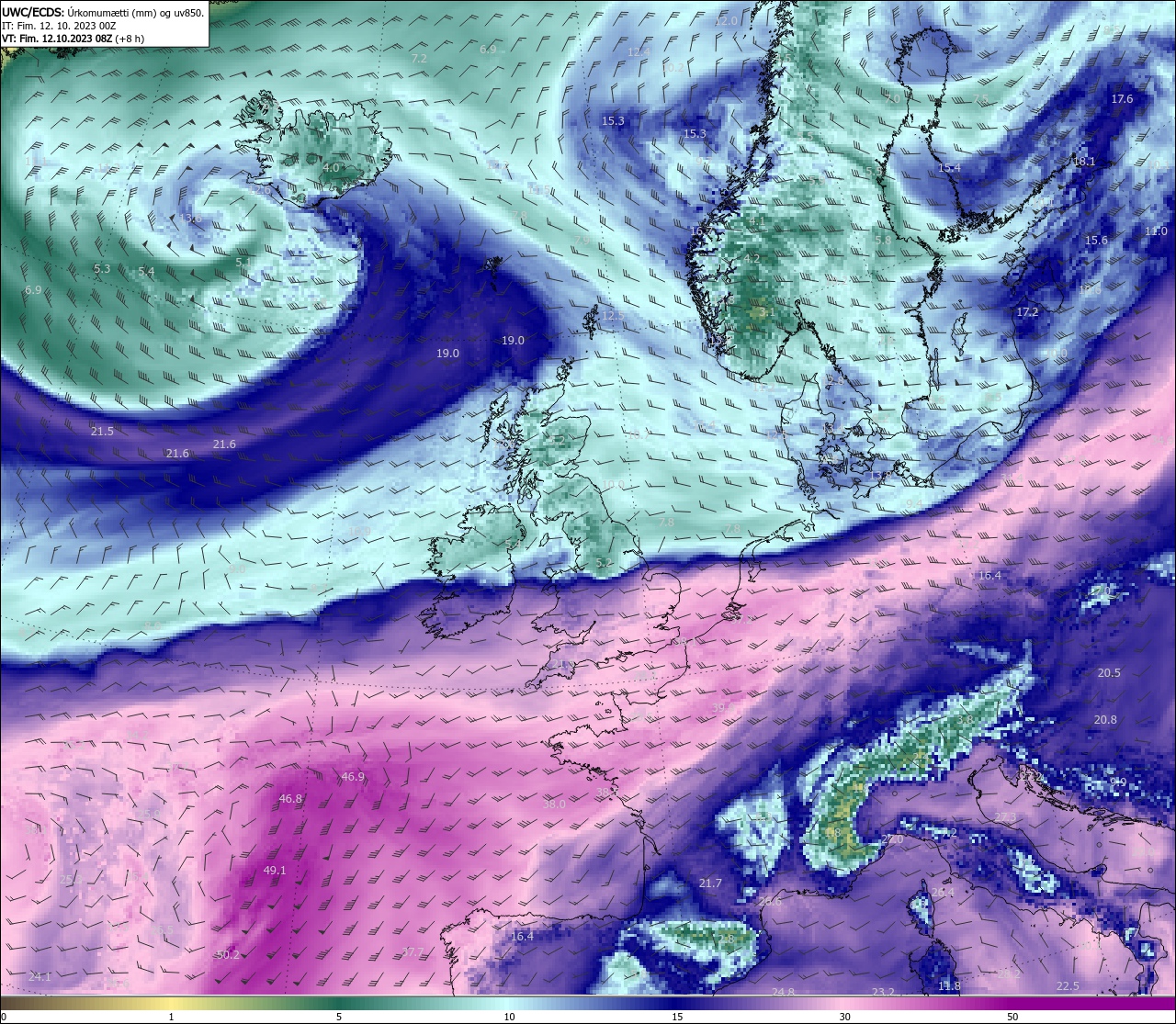Viewport: 1176px width, 1024px height.
Task: Click the 12.5 value label
Action: 613,315
